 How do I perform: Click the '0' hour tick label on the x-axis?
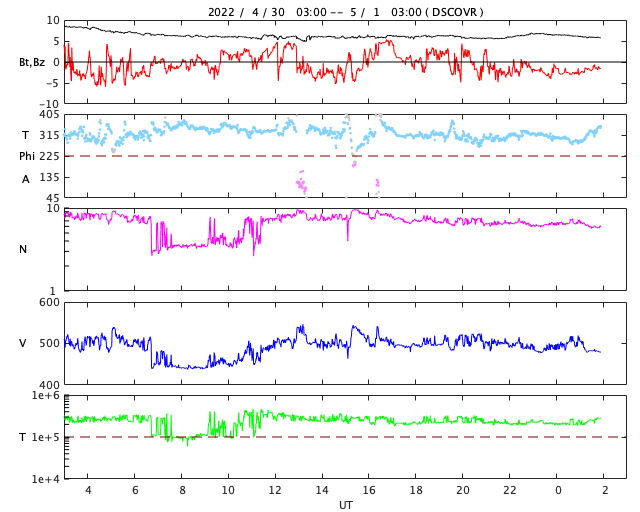[x=558, y=490]
